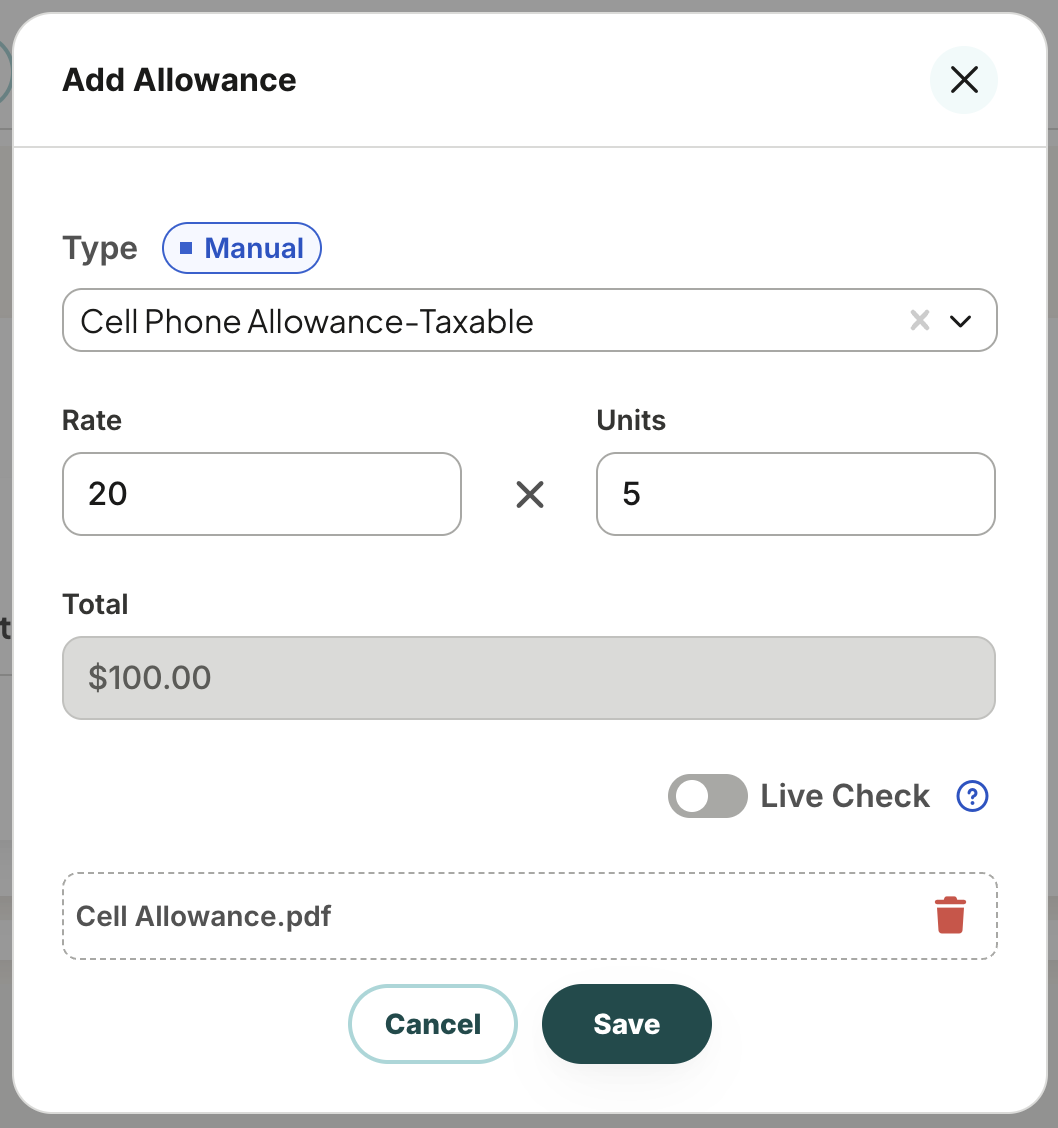Click the Manual type badge
The image size is (1058, 1128).
[x=242, y=248]
